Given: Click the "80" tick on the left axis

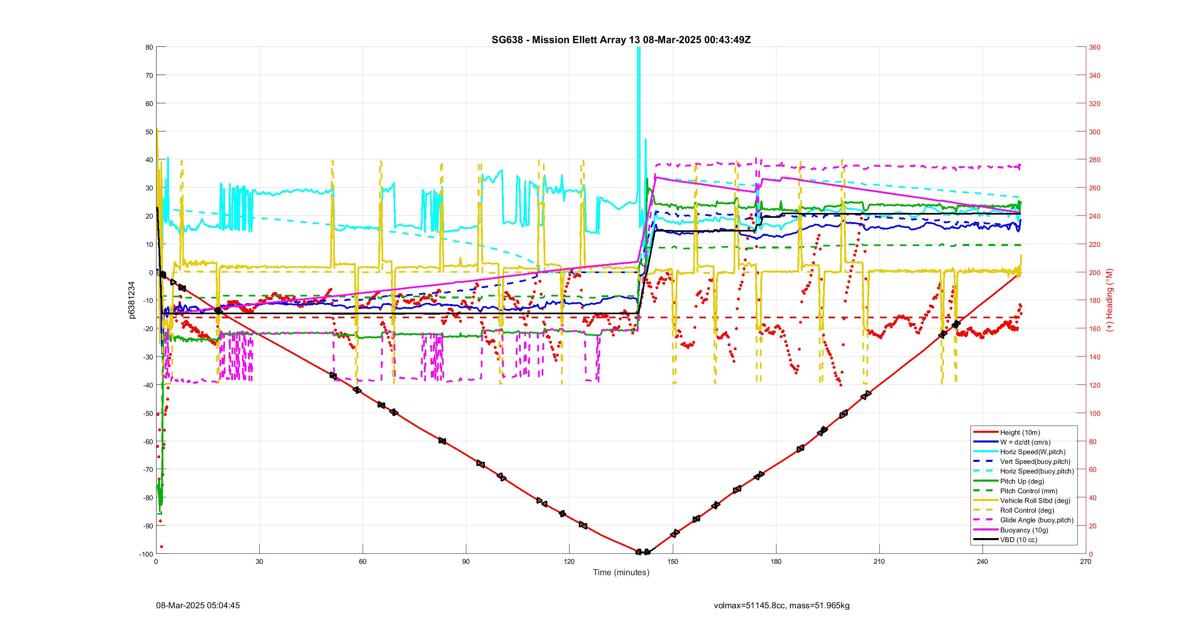Looking at the screenshot, I should (148, 47).
